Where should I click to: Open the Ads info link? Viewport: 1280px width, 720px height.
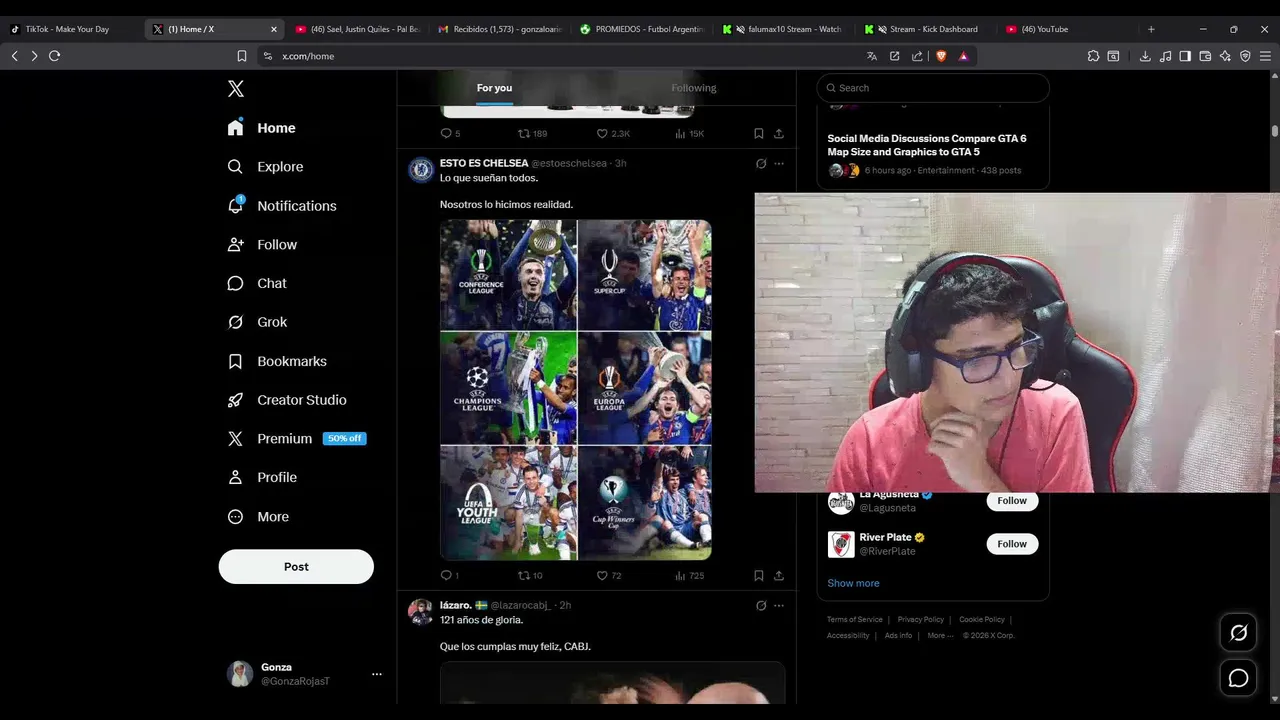(898, 636)
